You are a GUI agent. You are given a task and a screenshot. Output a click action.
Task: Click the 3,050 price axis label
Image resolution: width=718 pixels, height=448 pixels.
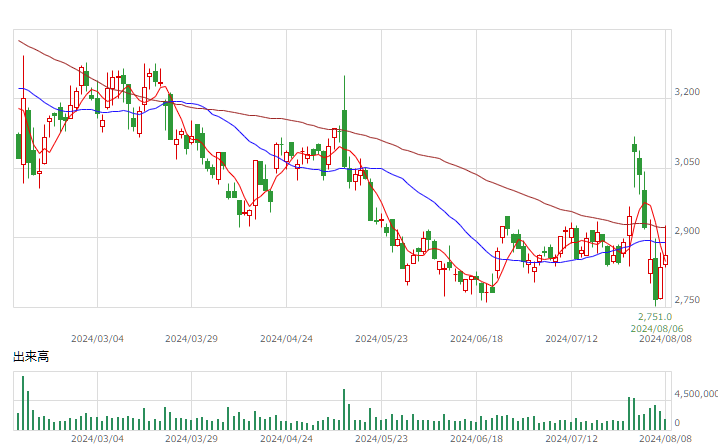point(687,162)
